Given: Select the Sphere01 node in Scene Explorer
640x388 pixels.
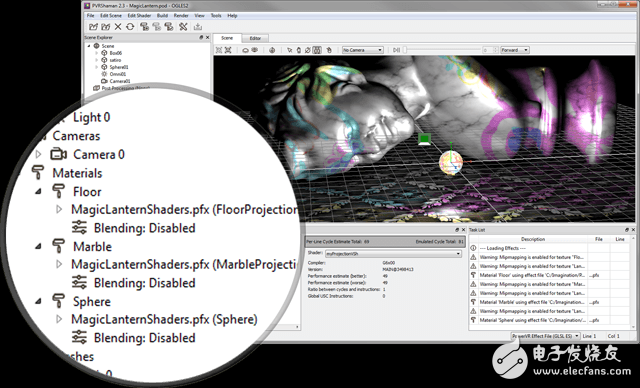Looking at the screenshot, I should click(x=119, y=67).
